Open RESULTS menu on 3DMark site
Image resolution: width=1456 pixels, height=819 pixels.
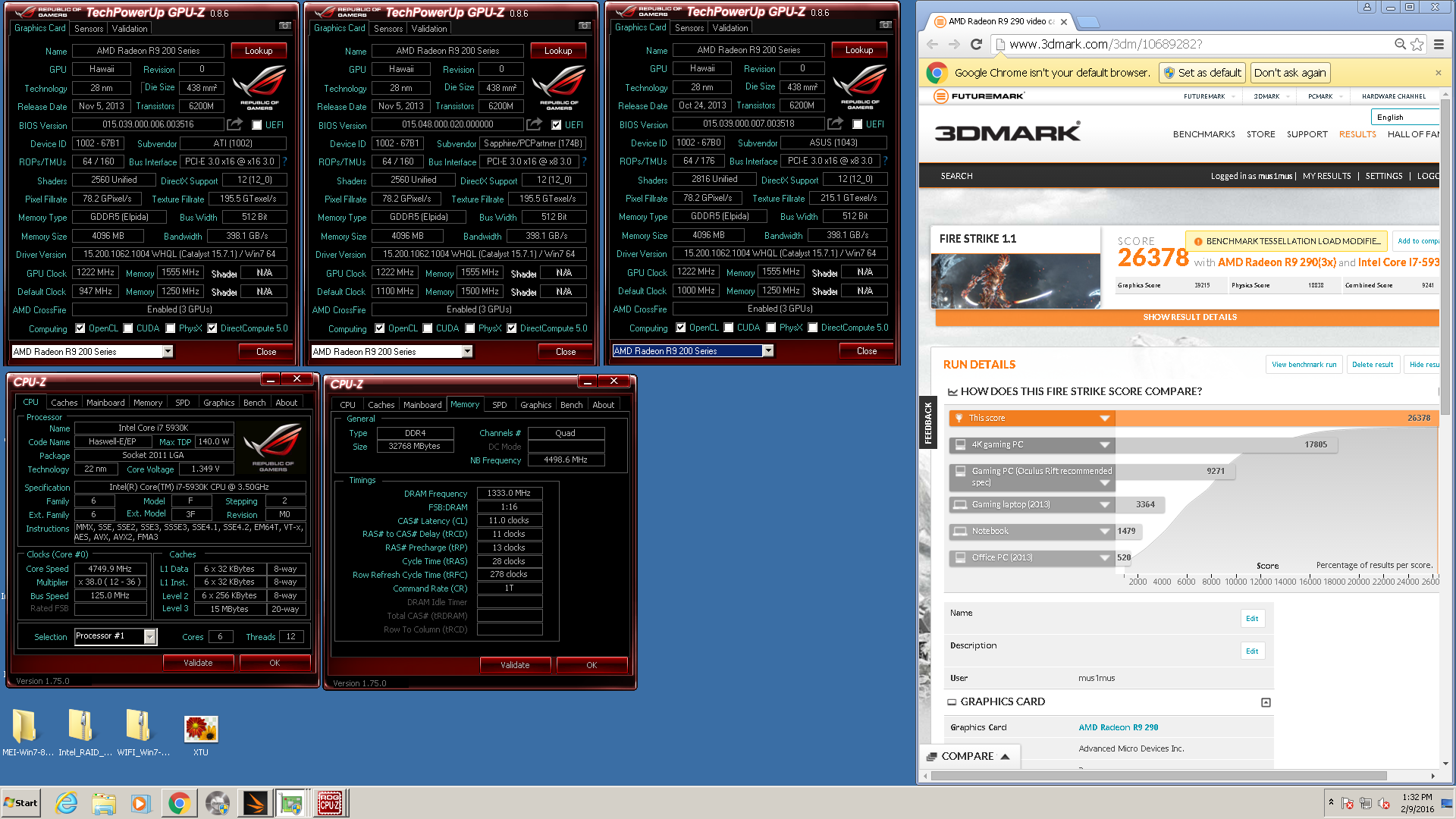coord(1357,134)
